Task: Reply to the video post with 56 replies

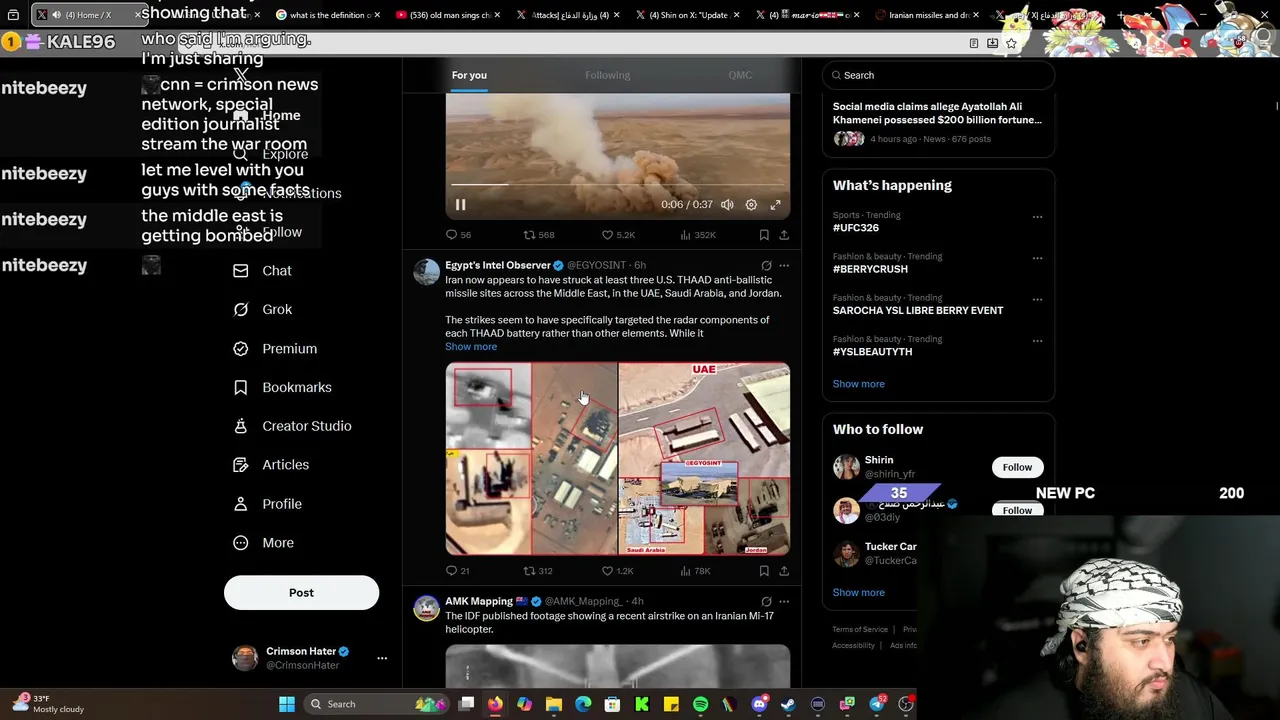Action: pyautogui.click(x=458, y=235)
